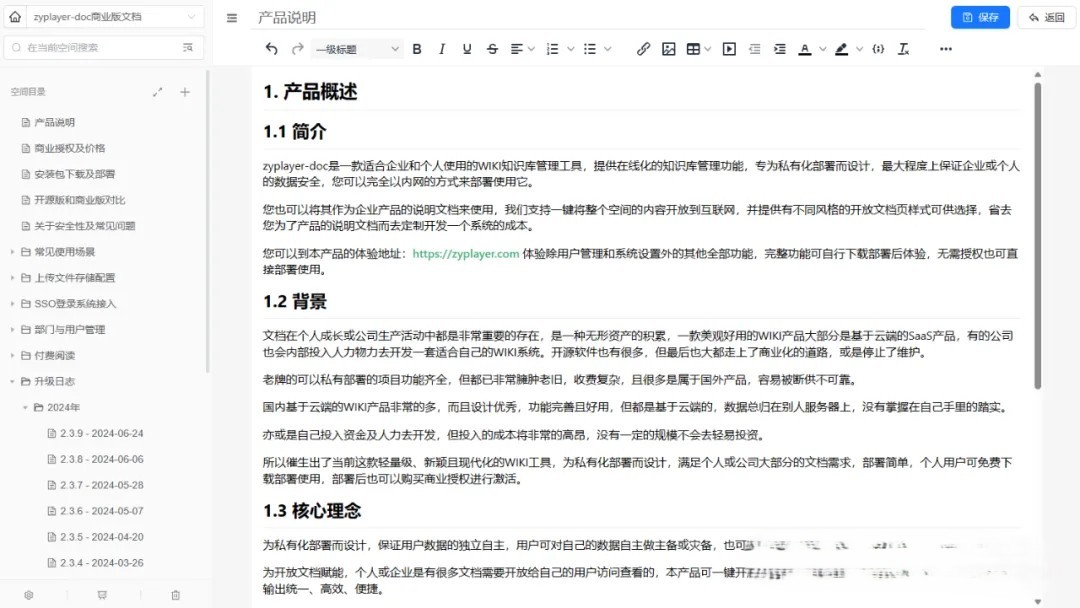Click the redo icon
Screen dimensions: 1080x608
coord(298,49)
